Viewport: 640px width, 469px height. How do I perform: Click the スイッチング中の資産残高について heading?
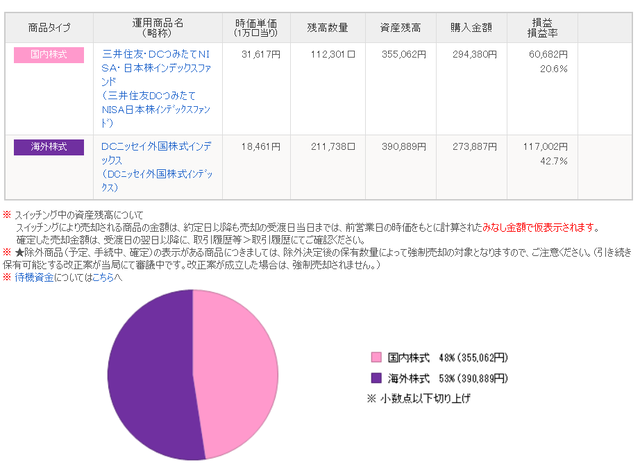[x=79, y=215]
